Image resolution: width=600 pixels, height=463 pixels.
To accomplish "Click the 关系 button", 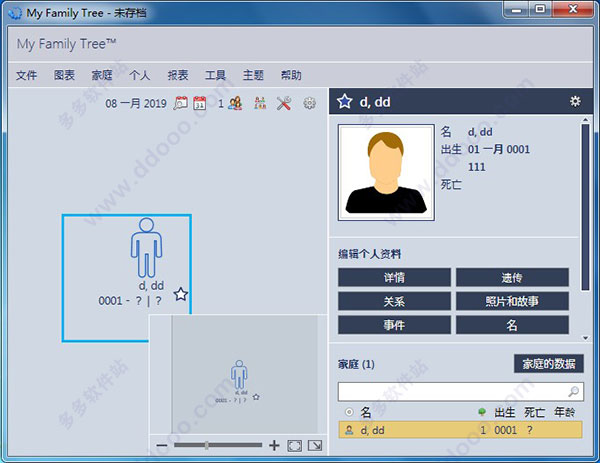I will [394, 301].
